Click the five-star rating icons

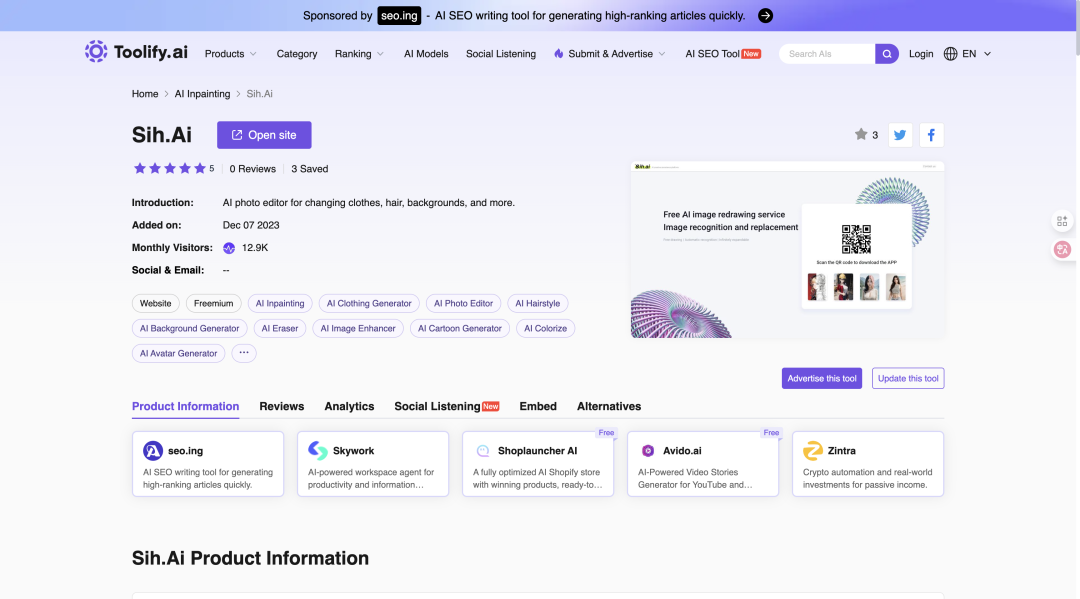tap(169, 168)
